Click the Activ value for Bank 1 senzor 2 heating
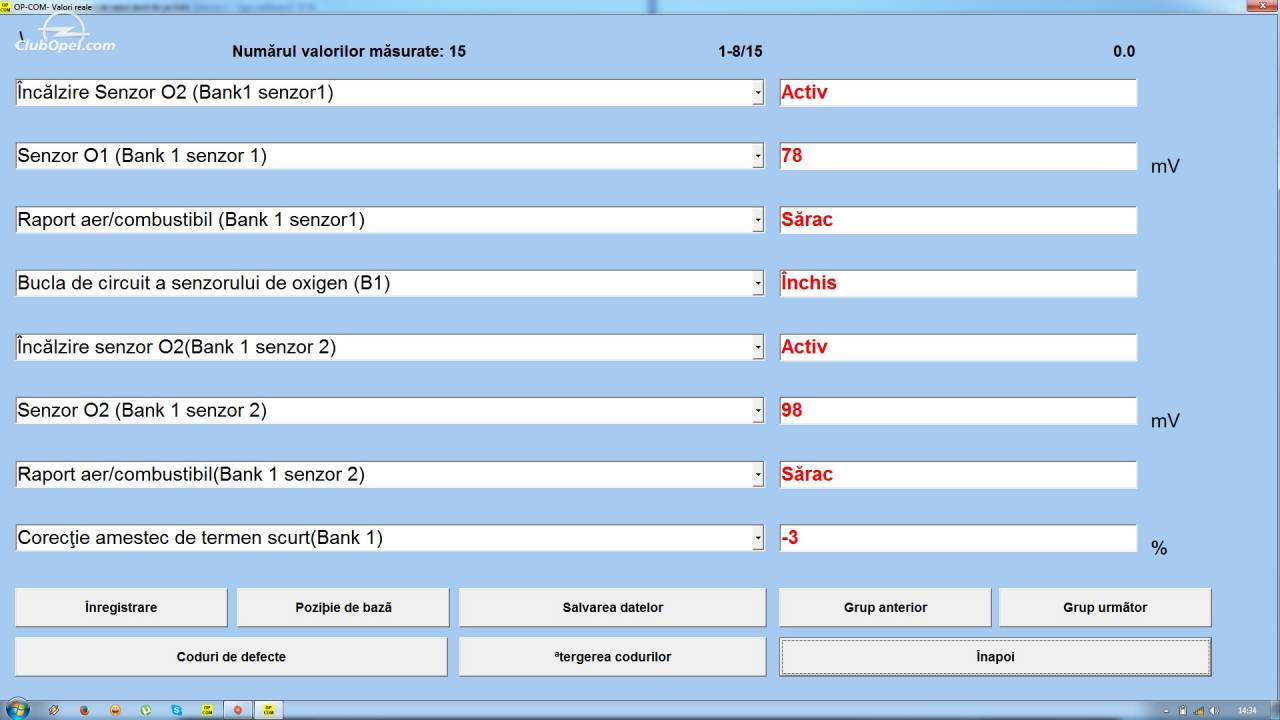The height and width of the screenshot is (720, 1280). (x=958, y=347)
